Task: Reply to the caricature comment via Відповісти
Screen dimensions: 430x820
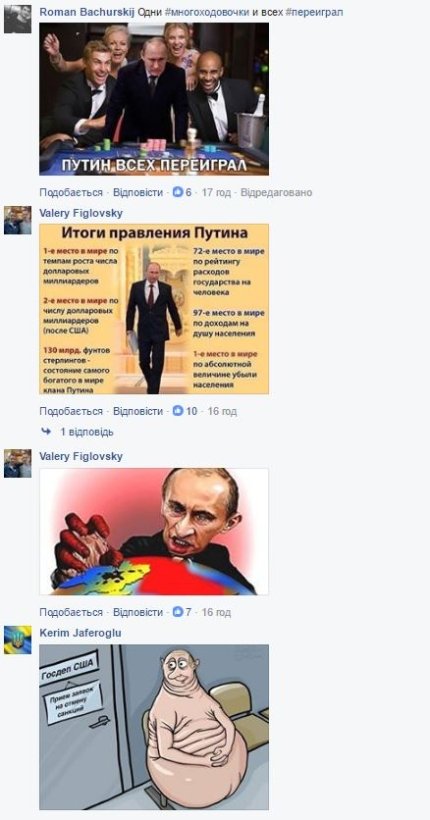Action: [x=138, y=612]
